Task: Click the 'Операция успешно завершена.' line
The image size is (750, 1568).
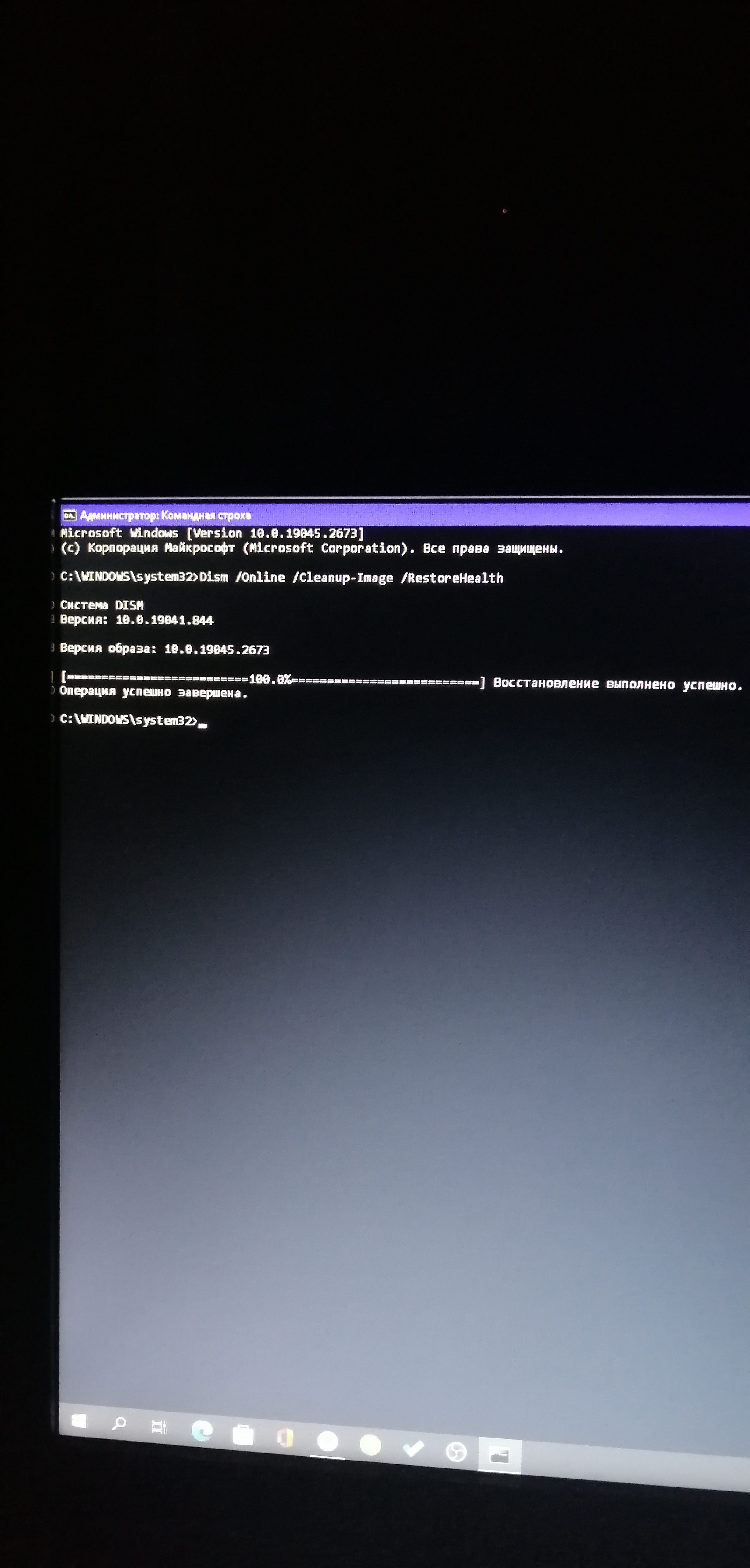Action: [153, 693]
